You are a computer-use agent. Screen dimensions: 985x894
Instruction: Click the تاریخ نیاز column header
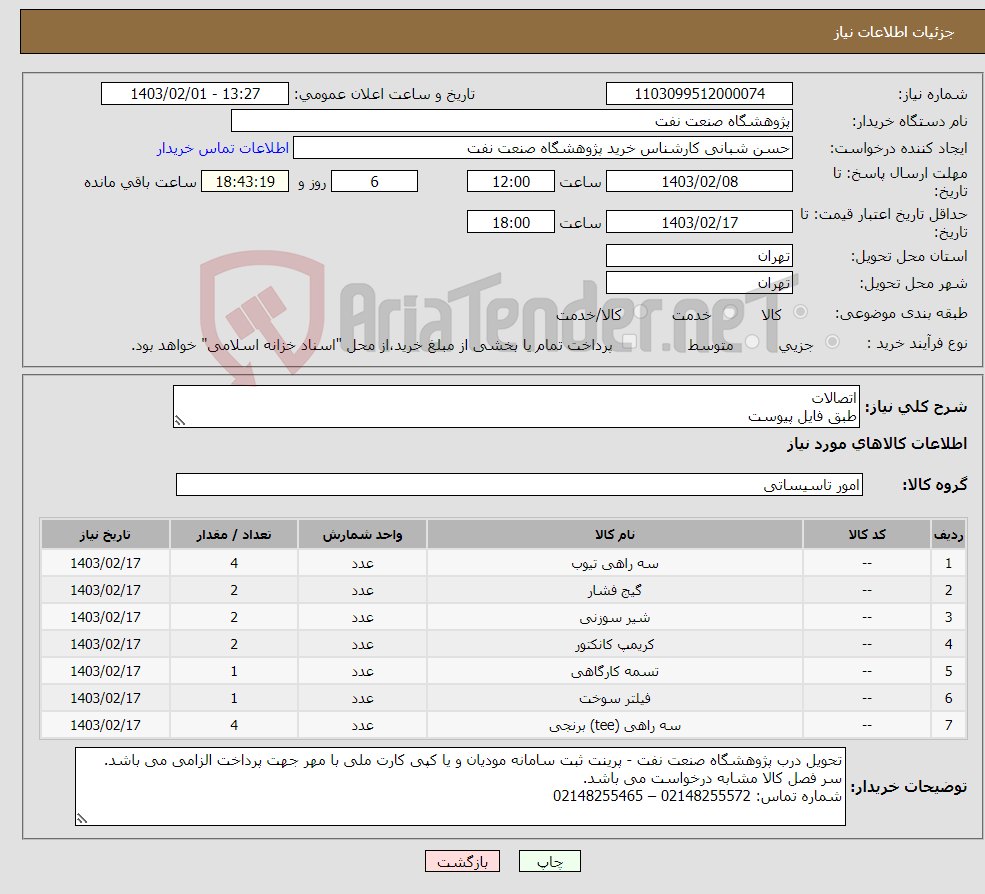point(106,535)
